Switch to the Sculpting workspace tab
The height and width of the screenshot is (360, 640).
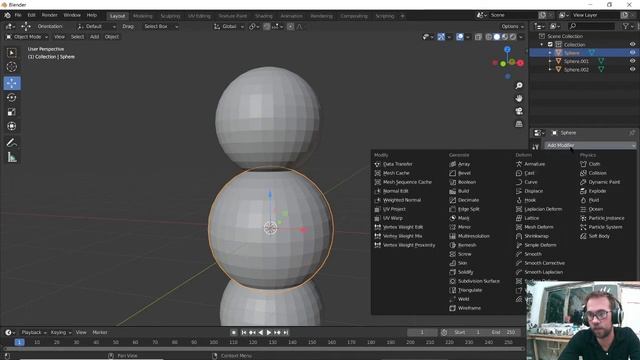tap(170, 16)
